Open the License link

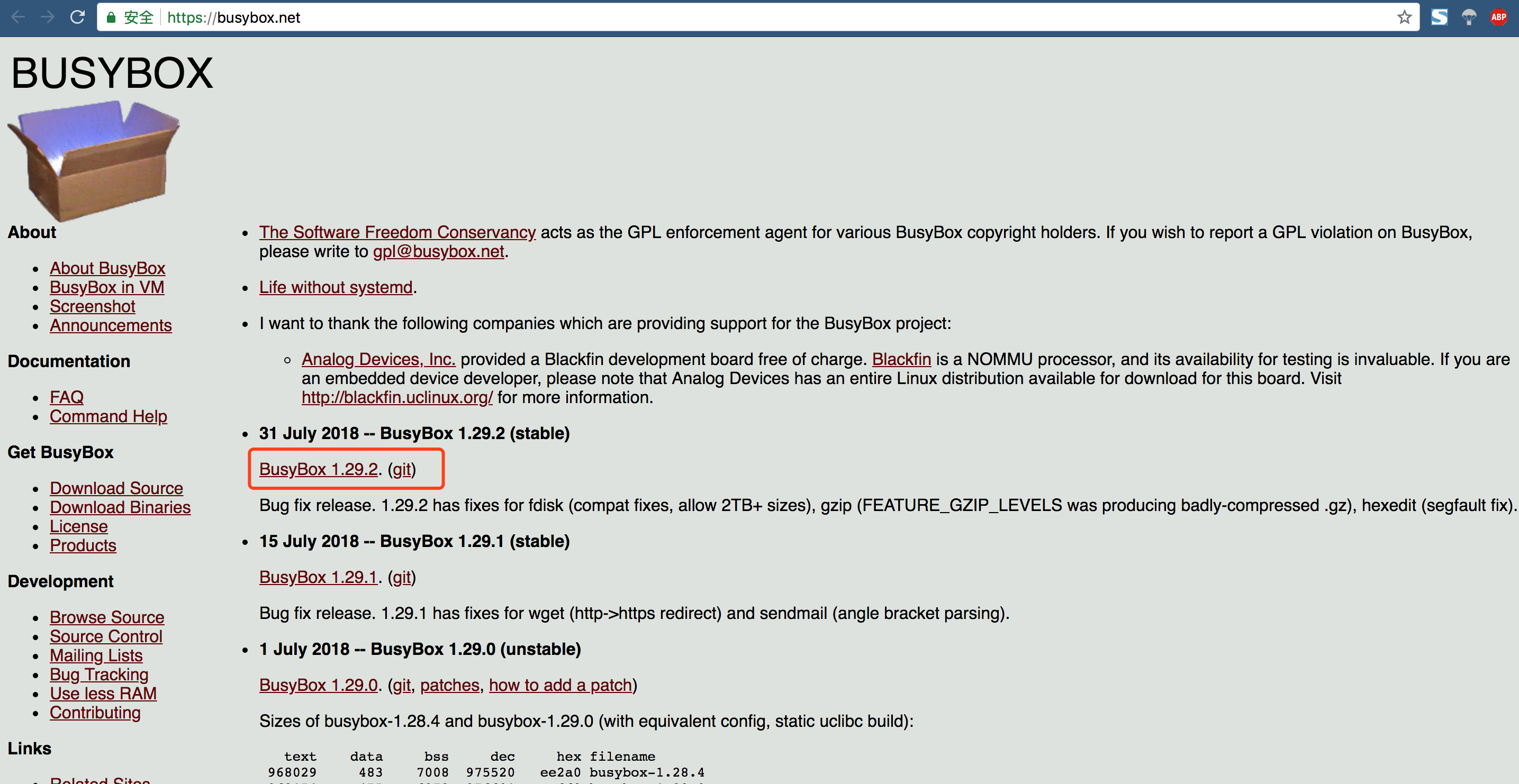79,526
